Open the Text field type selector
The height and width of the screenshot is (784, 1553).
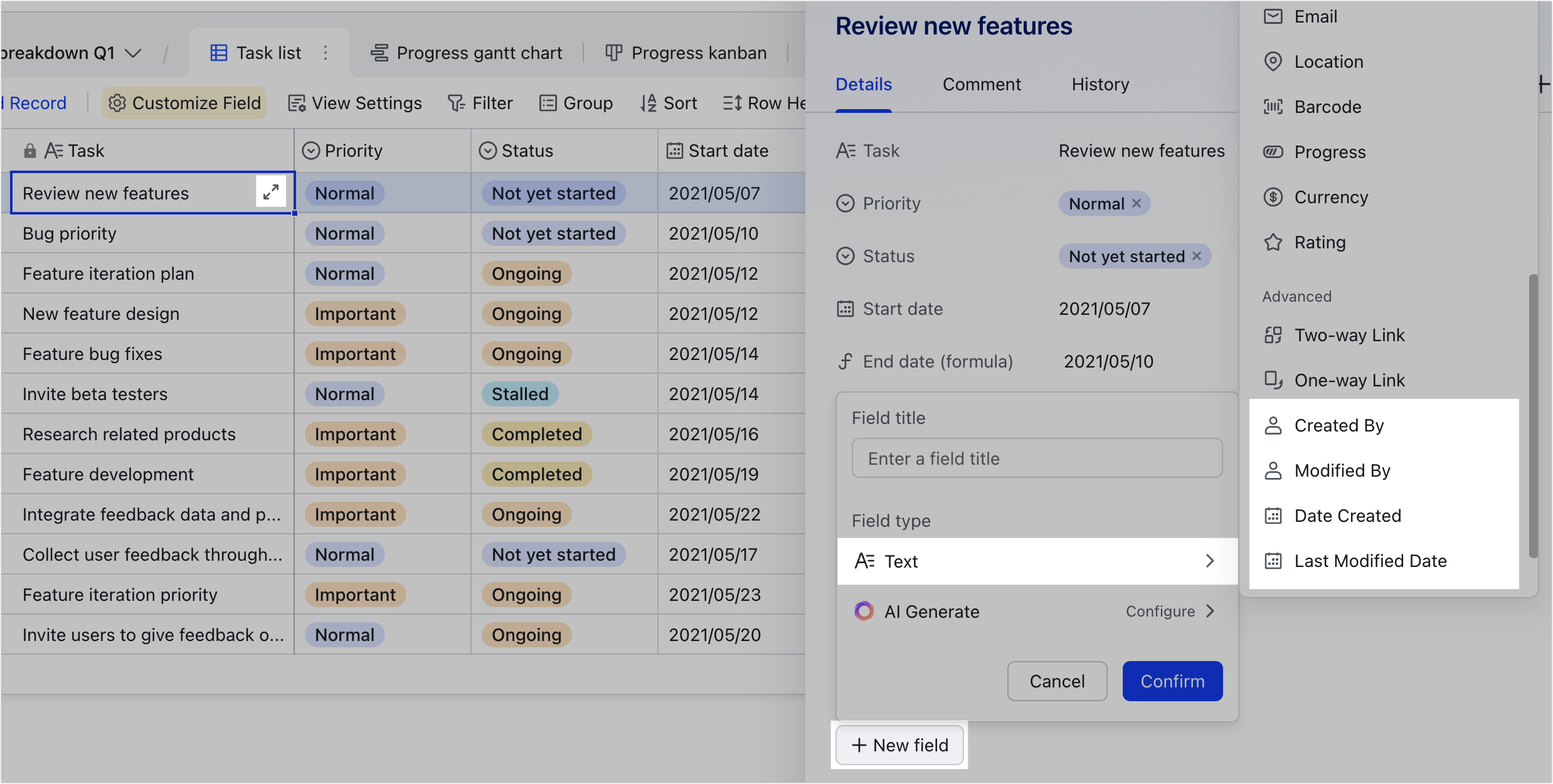pos(1036,561)
